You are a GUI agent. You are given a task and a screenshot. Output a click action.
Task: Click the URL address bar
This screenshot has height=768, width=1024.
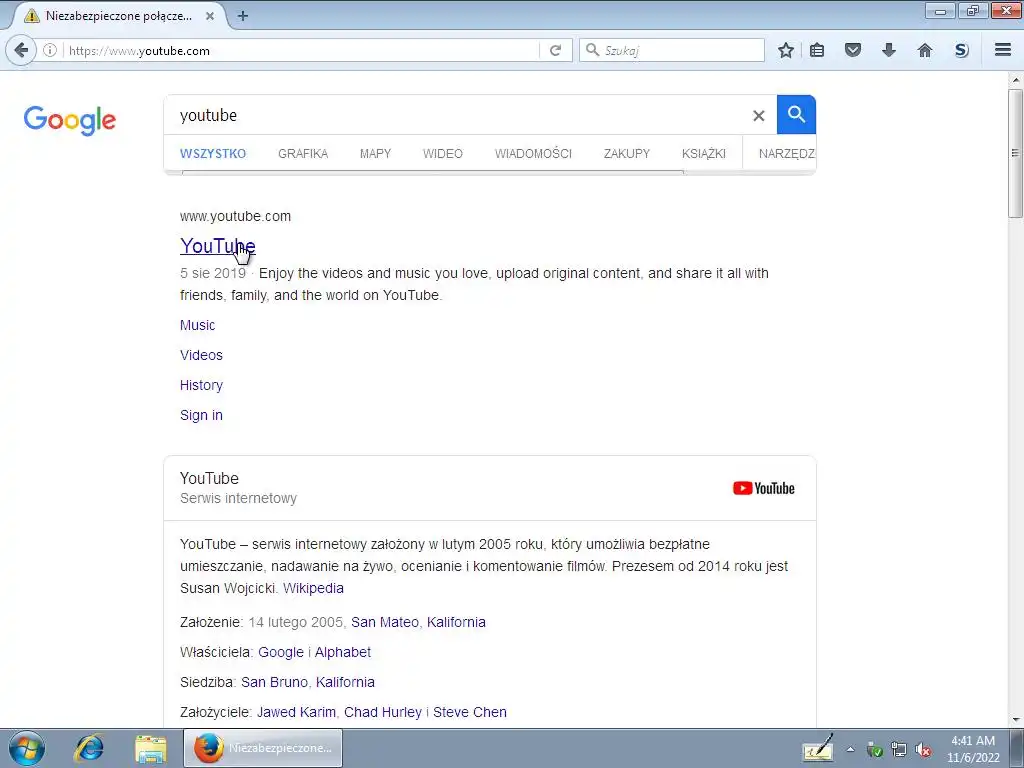point(300,50)
